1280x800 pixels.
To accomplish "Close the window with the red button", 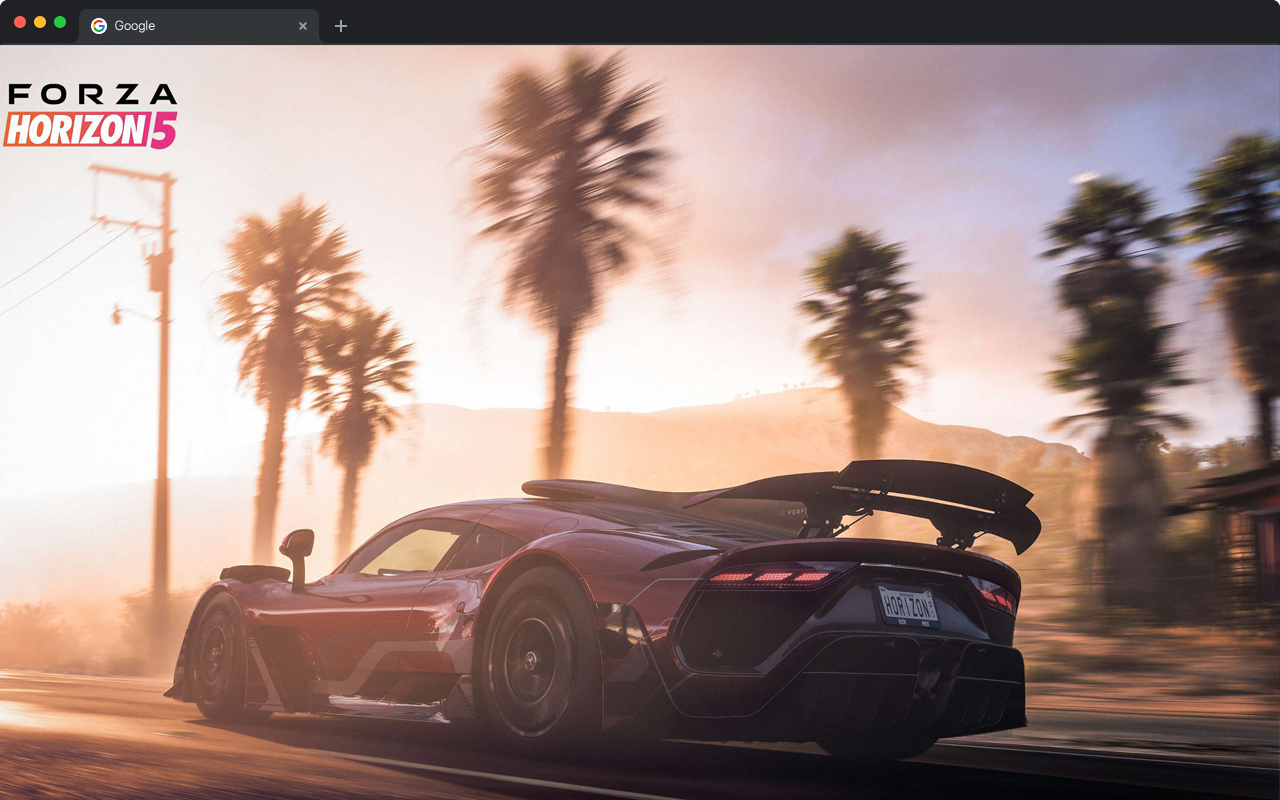I will (20, 22).
